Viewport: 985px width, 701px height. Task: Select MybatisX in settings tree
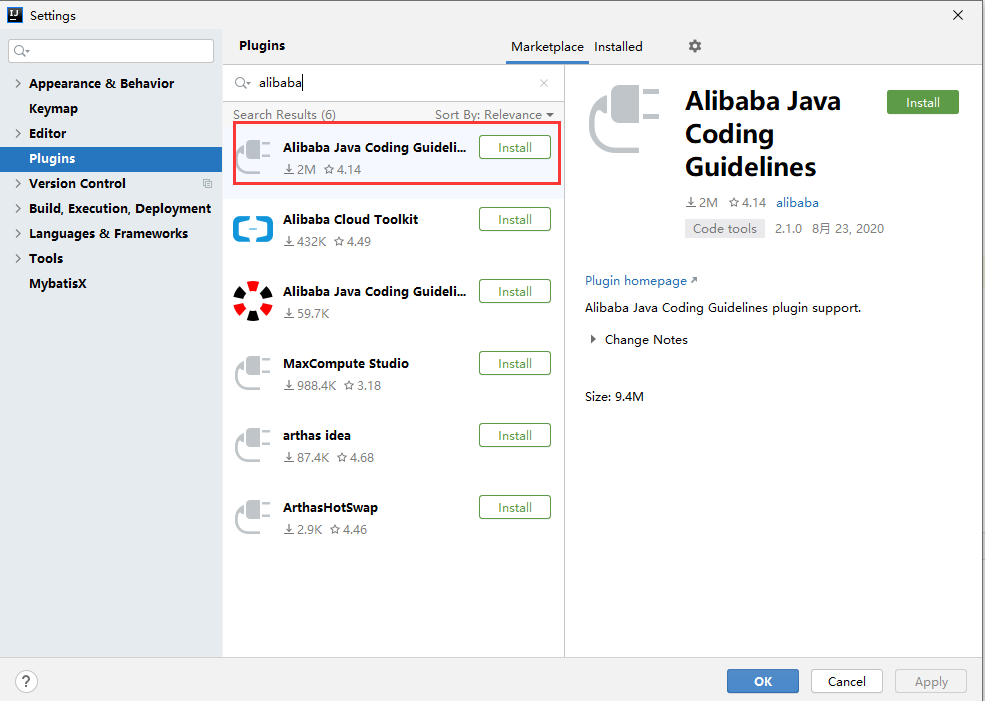tap(58, 283)
